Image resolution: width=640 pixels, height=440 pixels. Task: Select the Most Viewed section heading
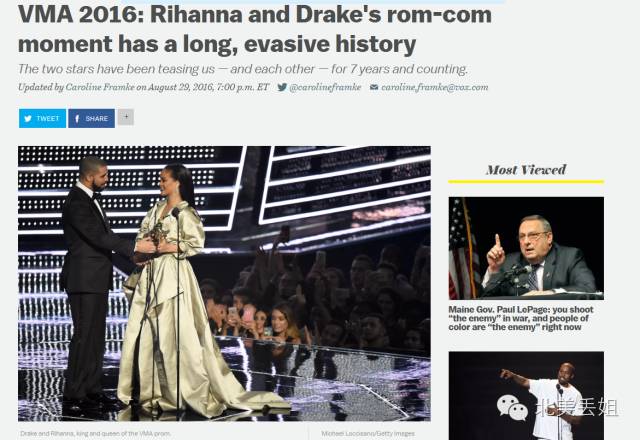[x=526, y=170]
